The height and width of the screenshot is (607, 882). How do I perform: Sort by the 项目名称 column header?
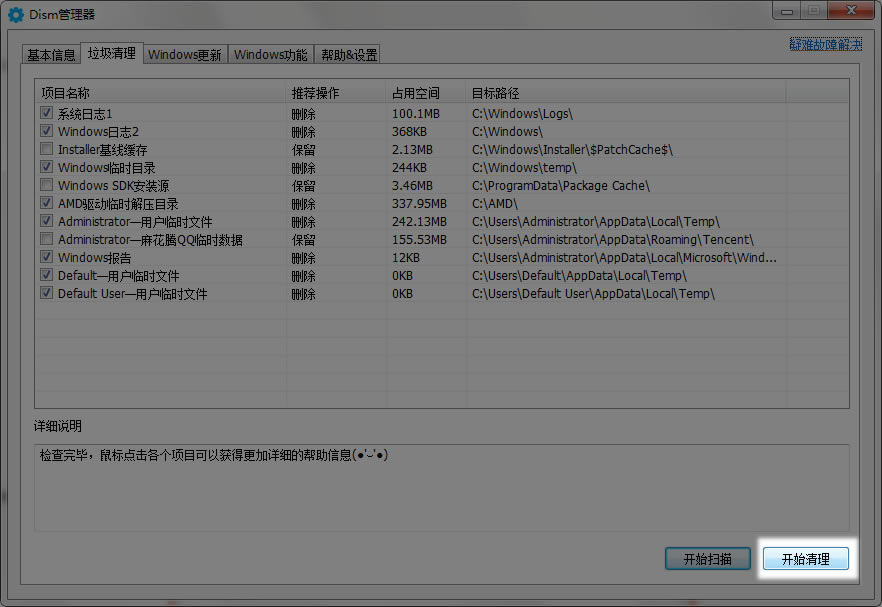[161, 93]
